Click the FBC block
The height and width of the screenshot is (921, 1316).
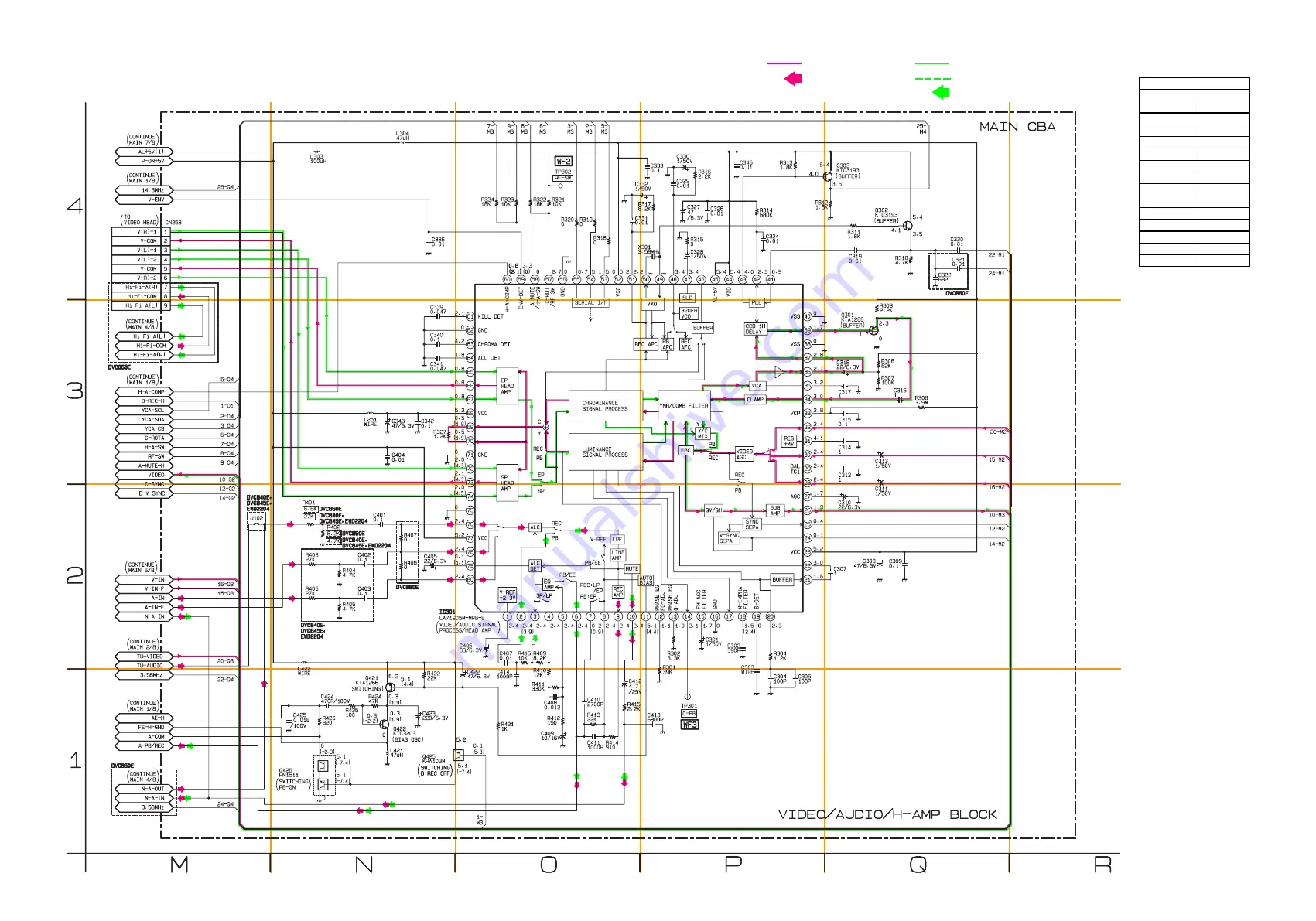point(685,450)
